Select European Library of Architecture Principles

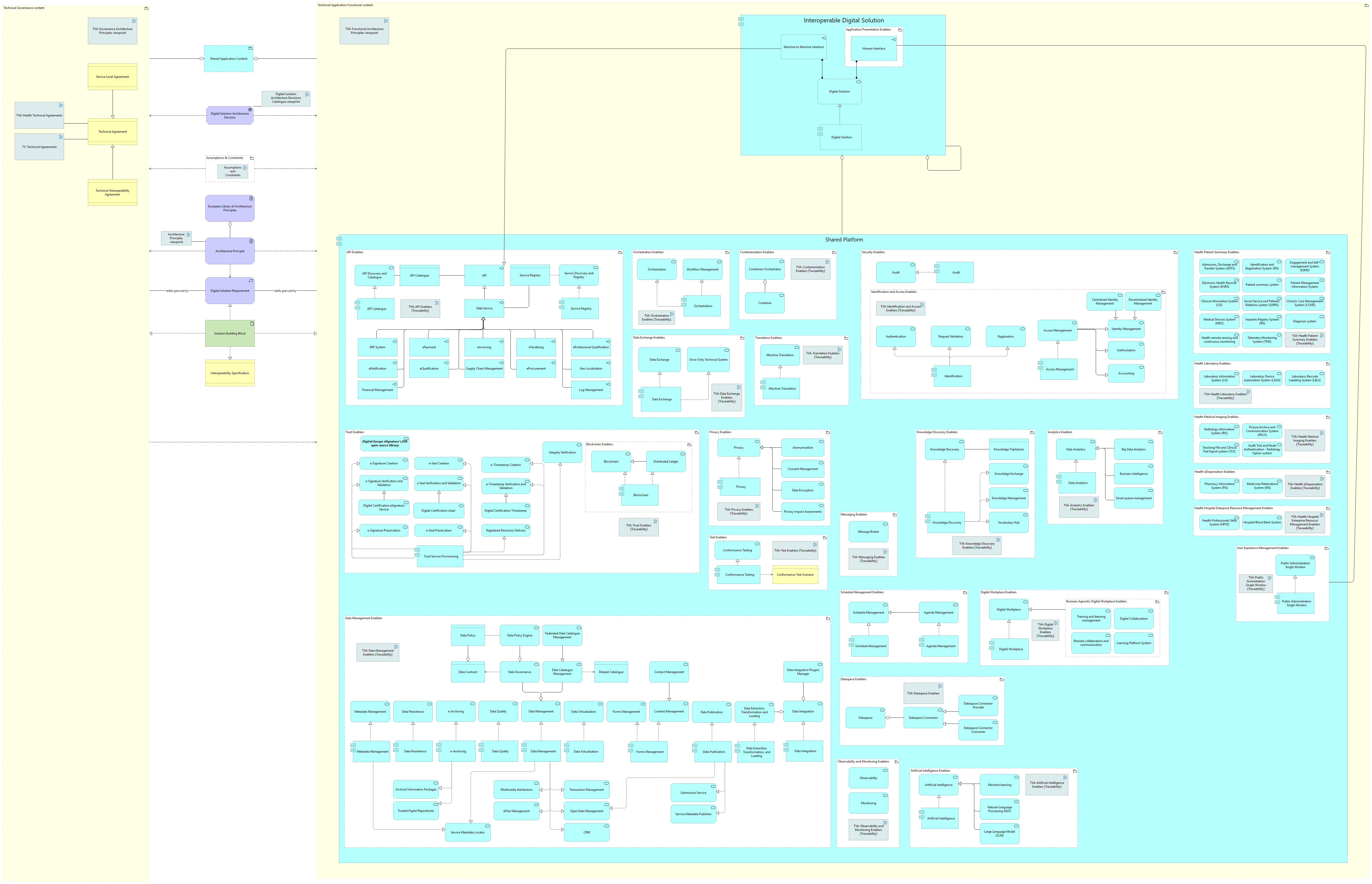(229, 208)
